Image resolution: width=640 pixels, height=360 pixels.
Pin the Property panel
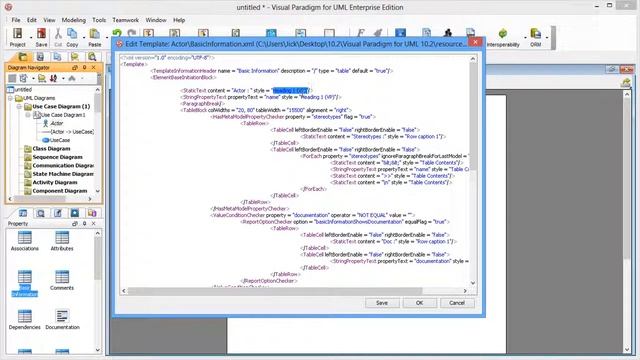(84, 224)
